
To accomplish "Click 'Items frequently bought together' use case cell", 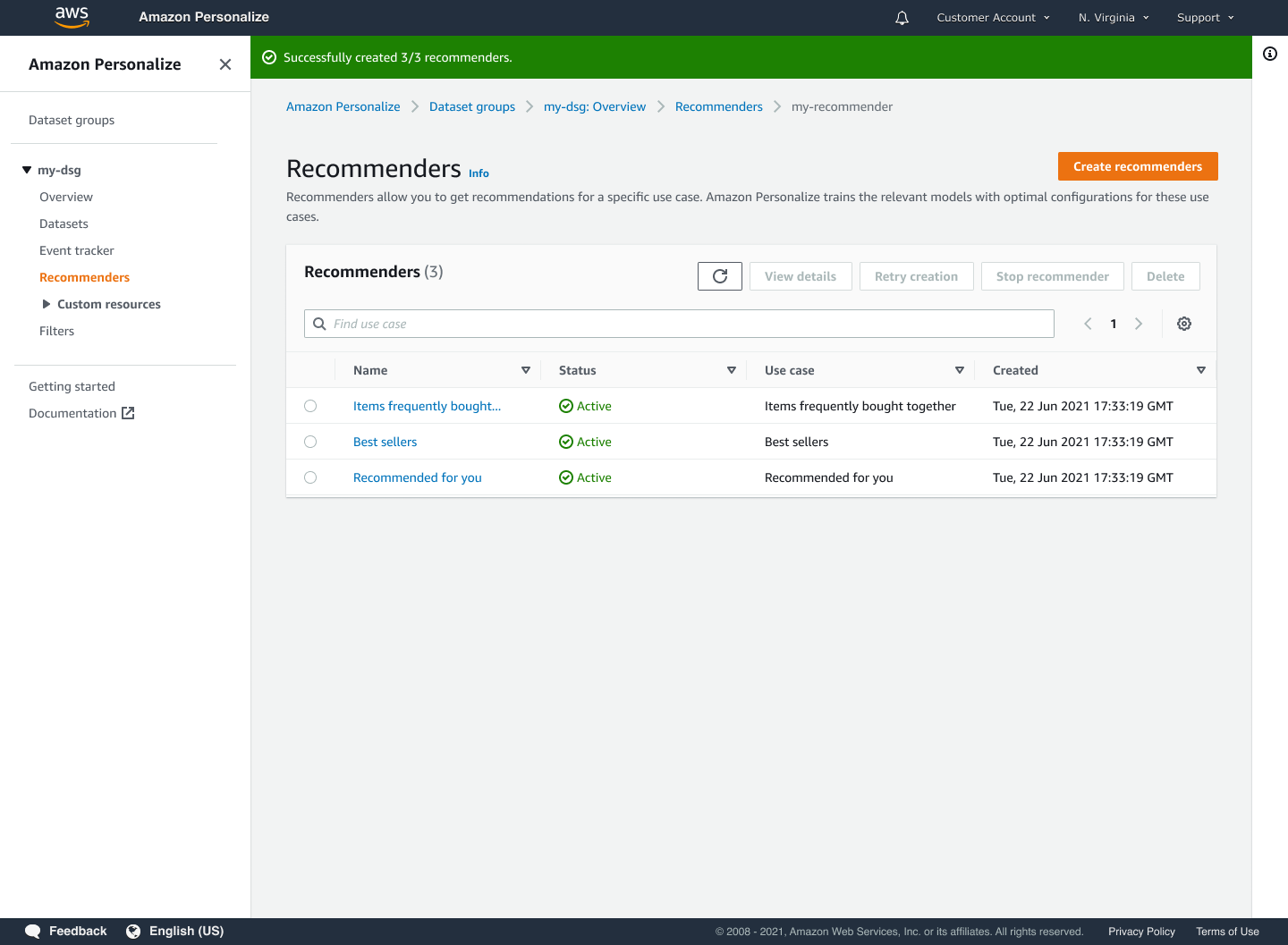I will coord(860,406).
